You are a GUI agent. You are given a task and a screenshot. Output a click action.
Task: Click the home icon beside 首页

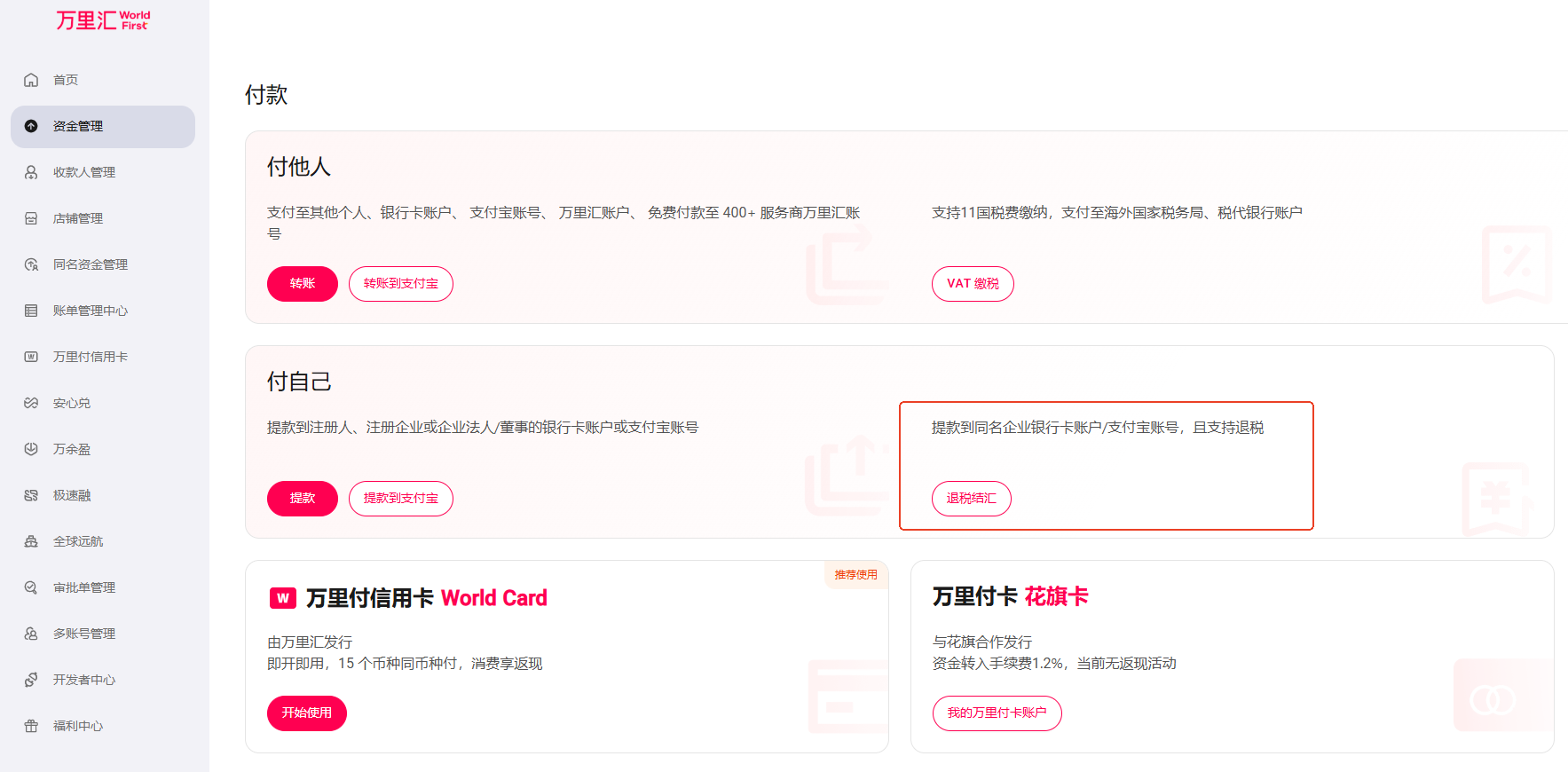point(31,80)
